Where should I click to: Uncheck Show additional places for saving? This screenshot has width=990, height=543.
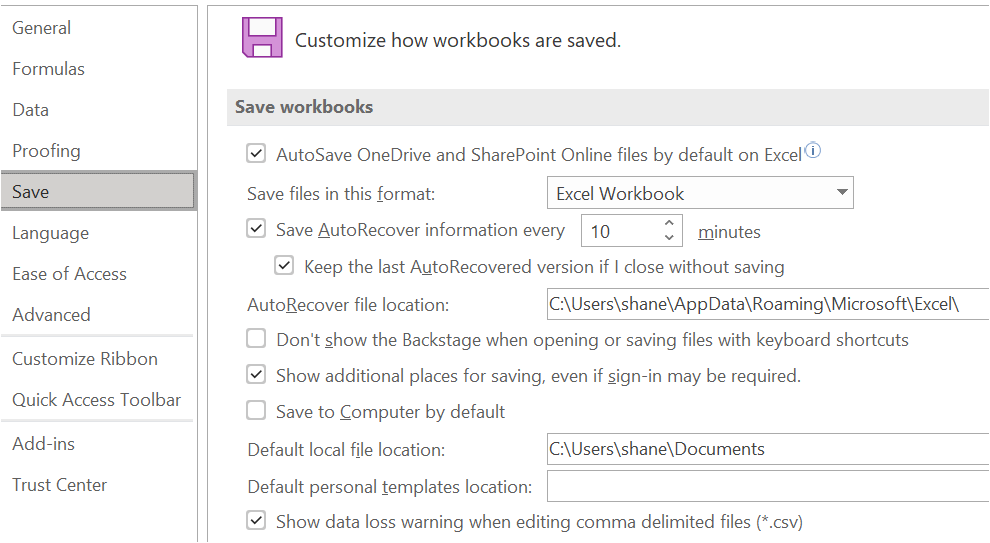coord(256,374)
